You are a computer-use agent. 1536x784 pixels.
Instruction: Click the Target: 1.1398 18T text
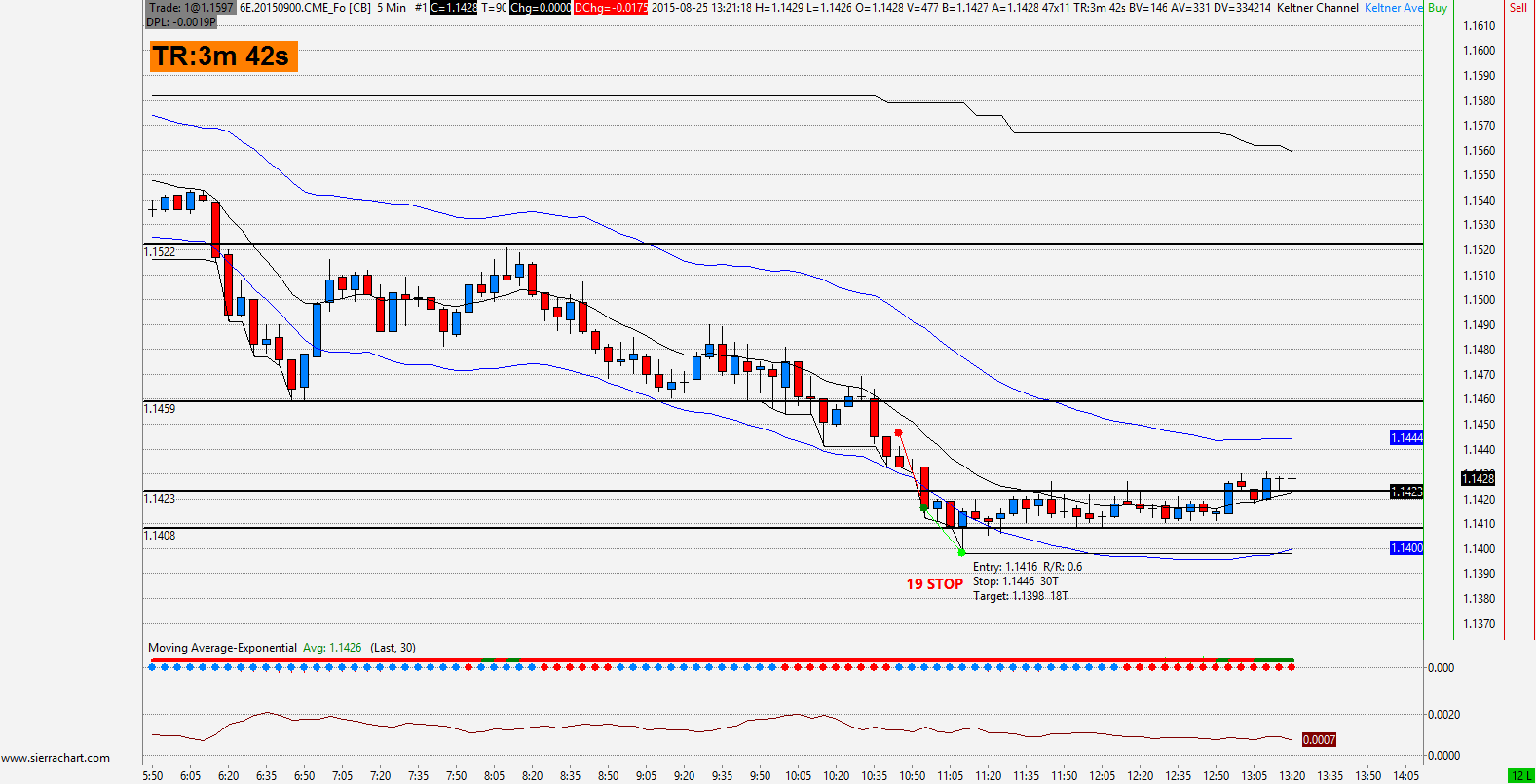point(1021,596)
